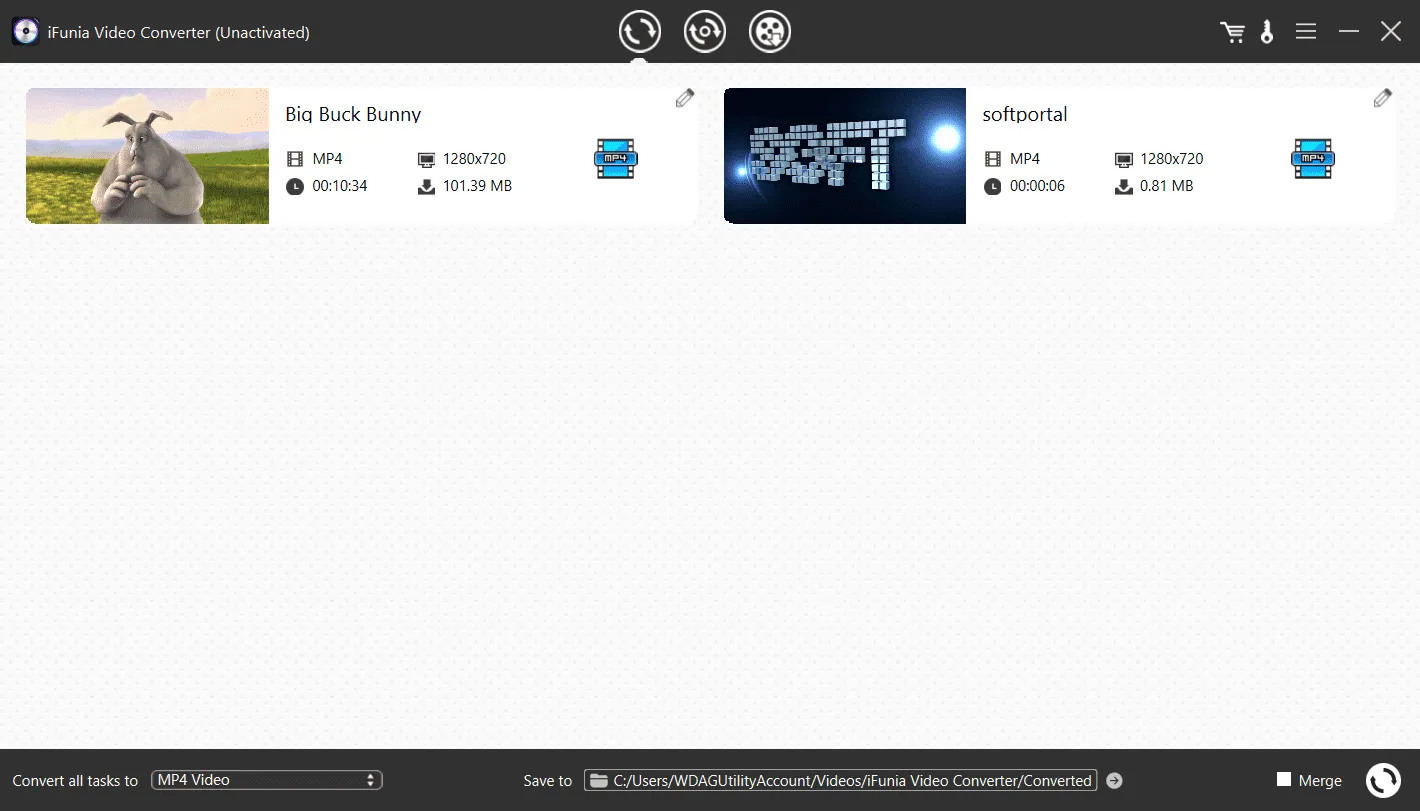
Task: Edit the Big Buck Bunny video
Action: pos(684,98)
